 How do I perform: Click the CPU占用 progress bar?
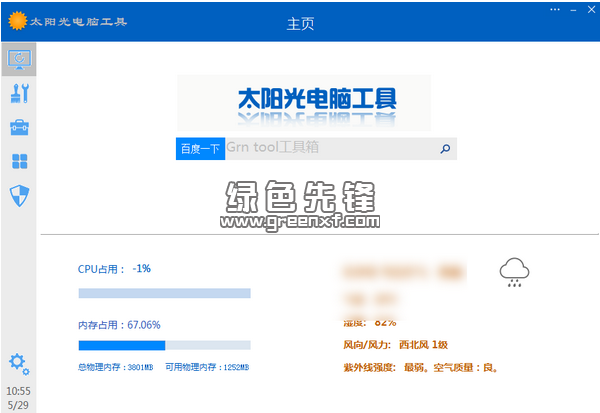(x=165, y=293)
